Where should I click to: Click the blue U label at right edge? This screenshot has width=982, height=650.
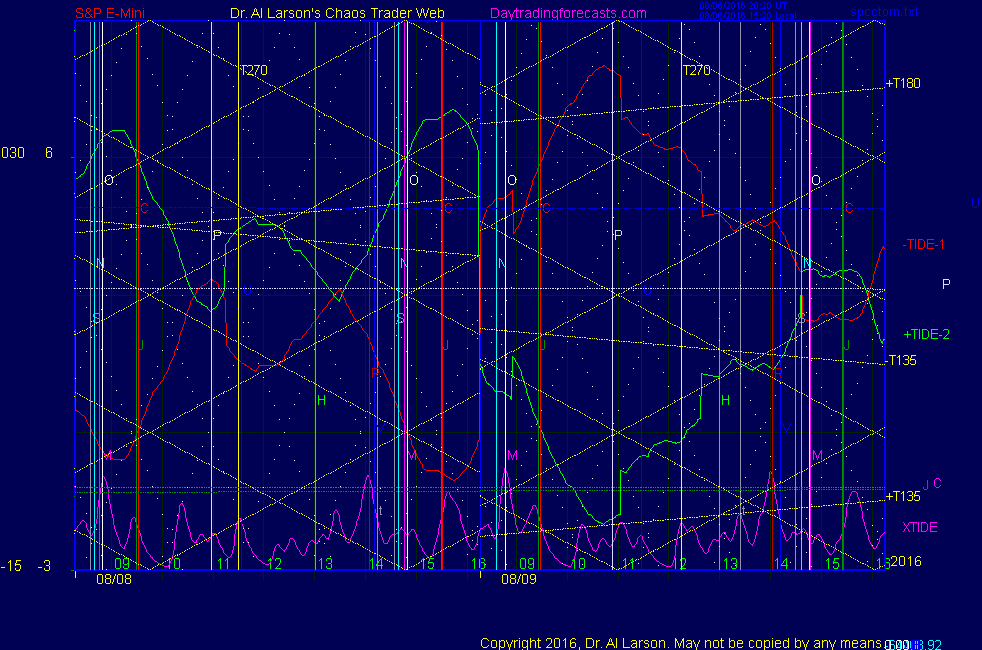click(x=975, y=203)
